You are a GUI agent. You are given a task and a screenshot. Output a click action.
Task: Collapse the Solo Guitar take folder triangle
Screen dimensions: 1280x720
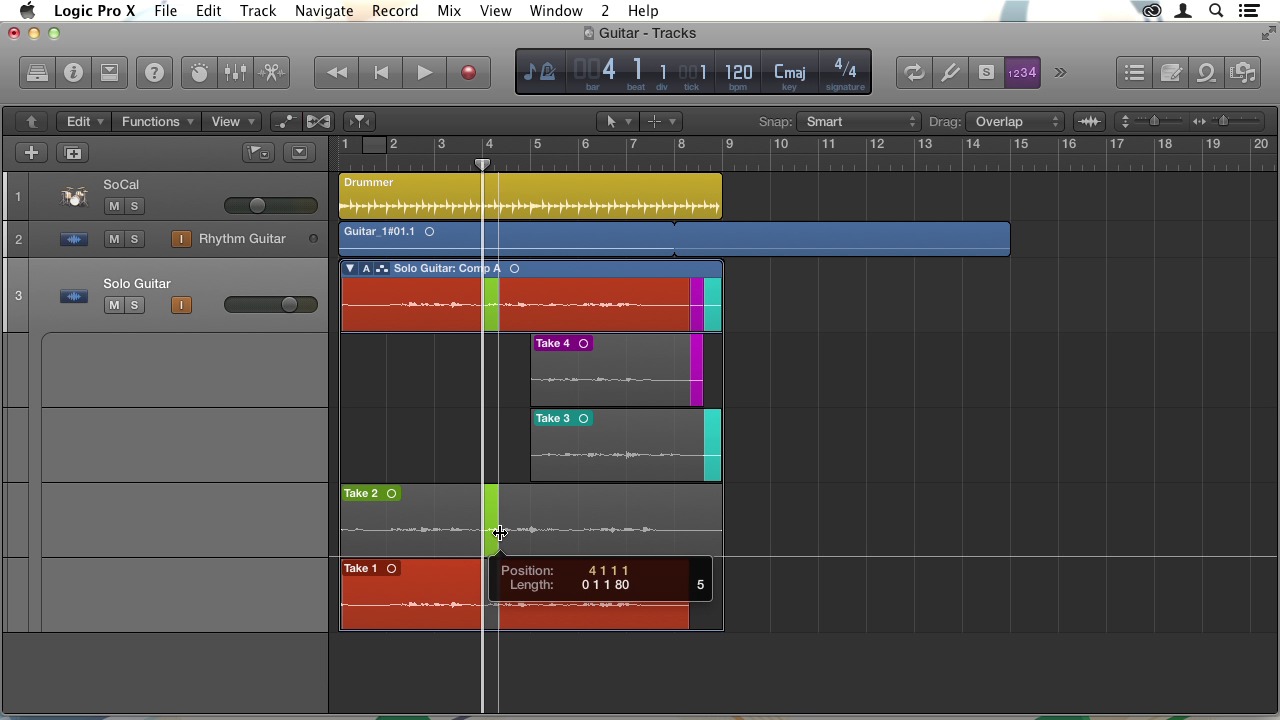pyautogui.click(x=349, y=269)
